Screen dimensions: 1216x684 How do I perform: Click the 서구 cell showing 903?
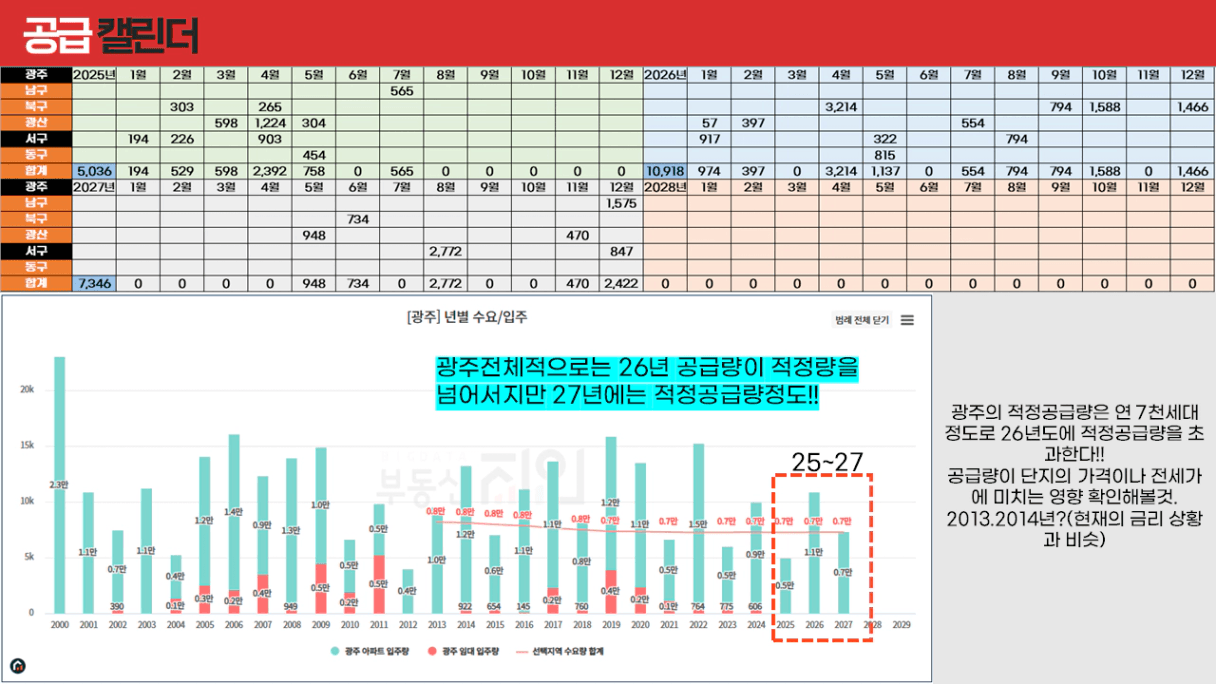click(x=270, y=139)
